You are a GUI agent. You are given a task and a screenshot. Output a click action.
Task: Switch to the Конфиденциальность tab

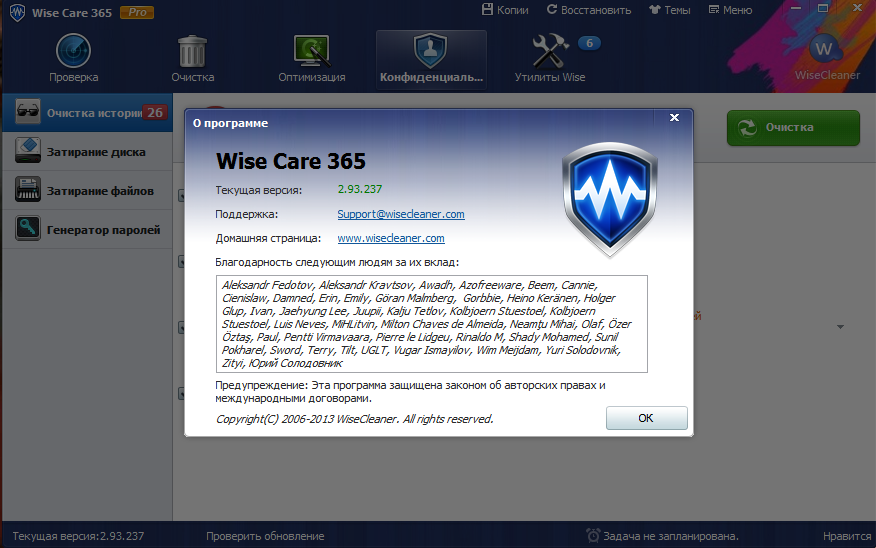tap(431, 59)
